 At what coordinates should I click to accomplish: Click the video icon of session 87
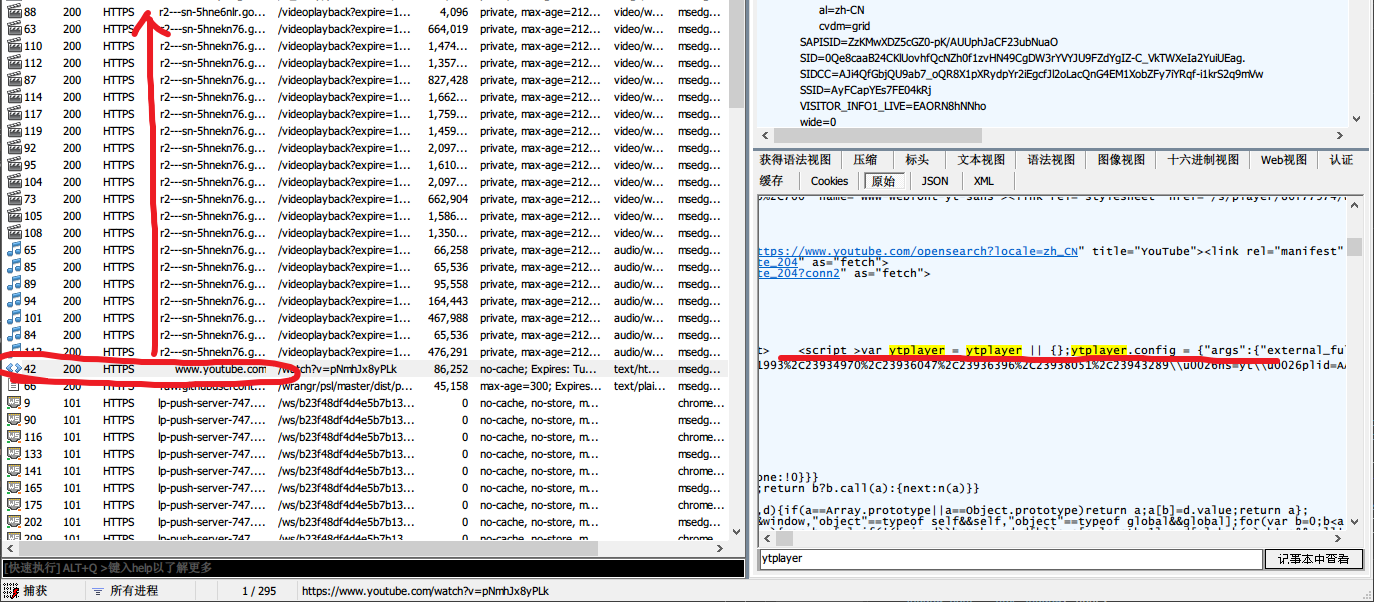[x=14, y=80]
